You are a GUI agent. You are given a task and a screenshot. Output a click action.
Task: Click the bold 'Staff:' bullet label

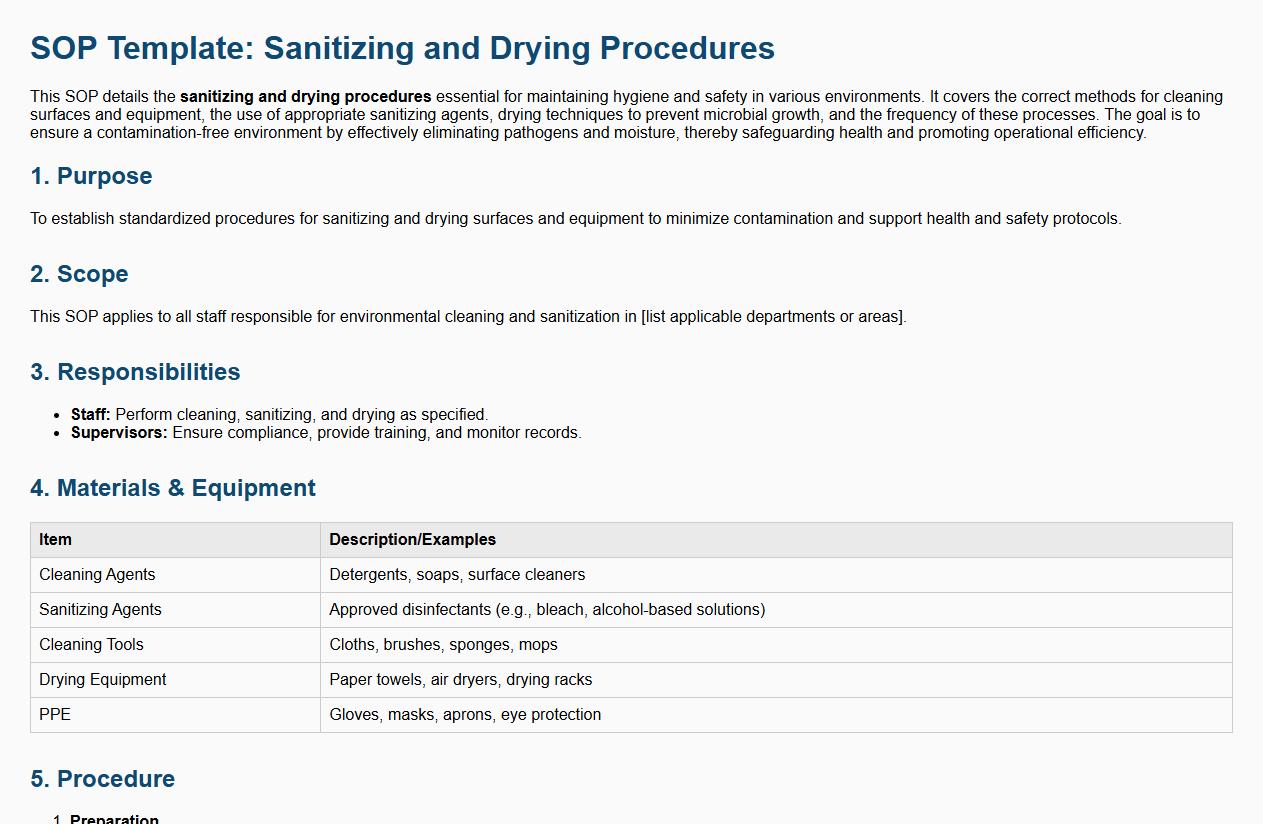[x=91, y=414]
